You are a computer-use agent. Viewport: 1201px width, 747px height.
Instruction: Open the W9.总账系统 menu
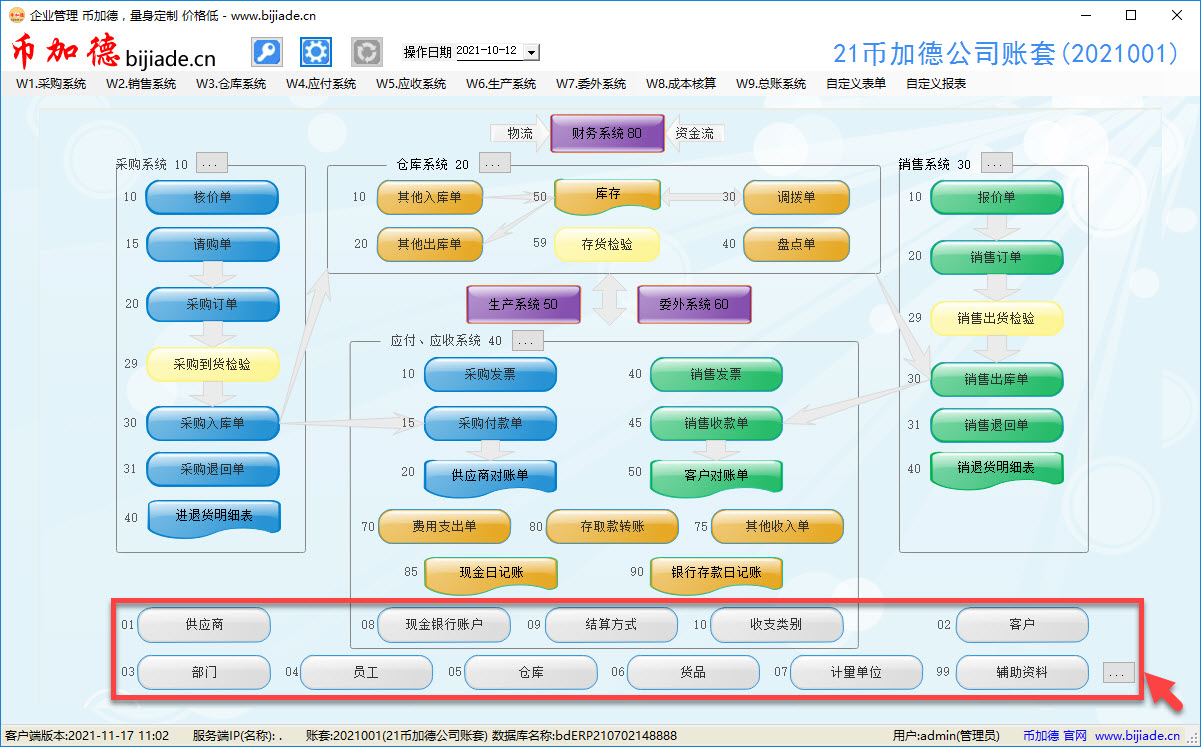(x=770, y=84)
